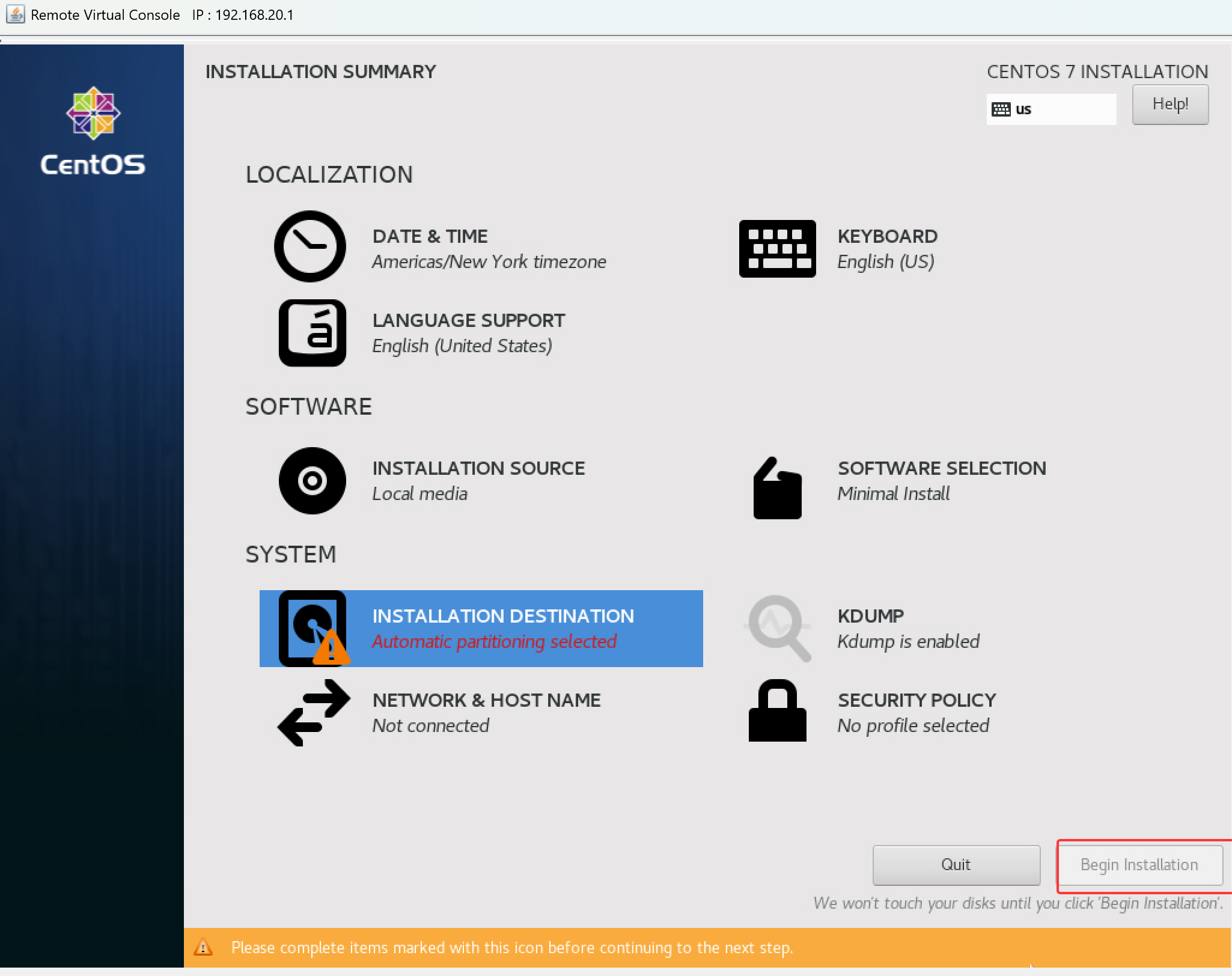Viewport: 1232px width, 976px height.
Task: Click Network & Host Name arrows icon
Action: 313,713
